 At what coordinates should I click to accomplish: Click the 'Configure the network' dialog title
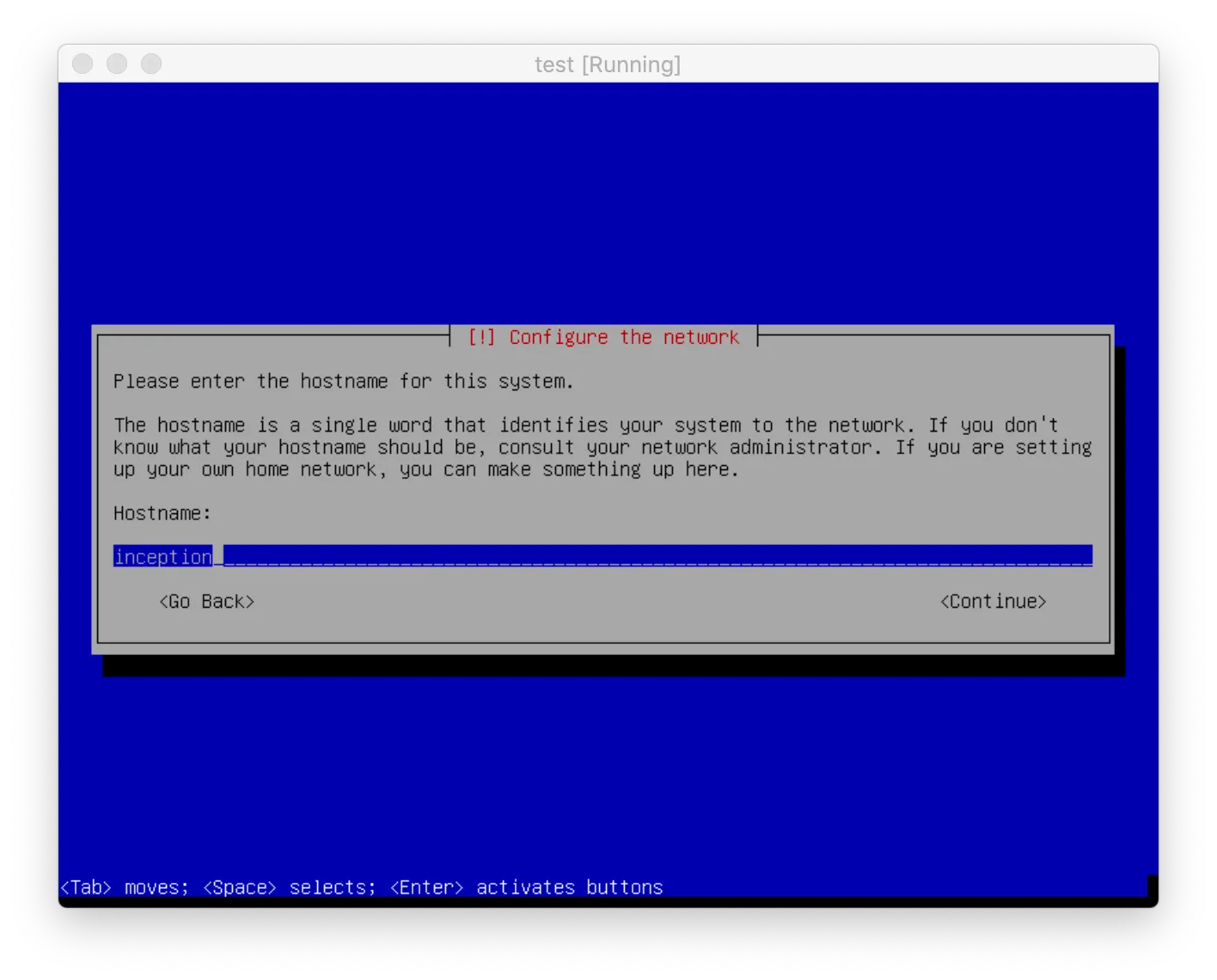[603, 337]
